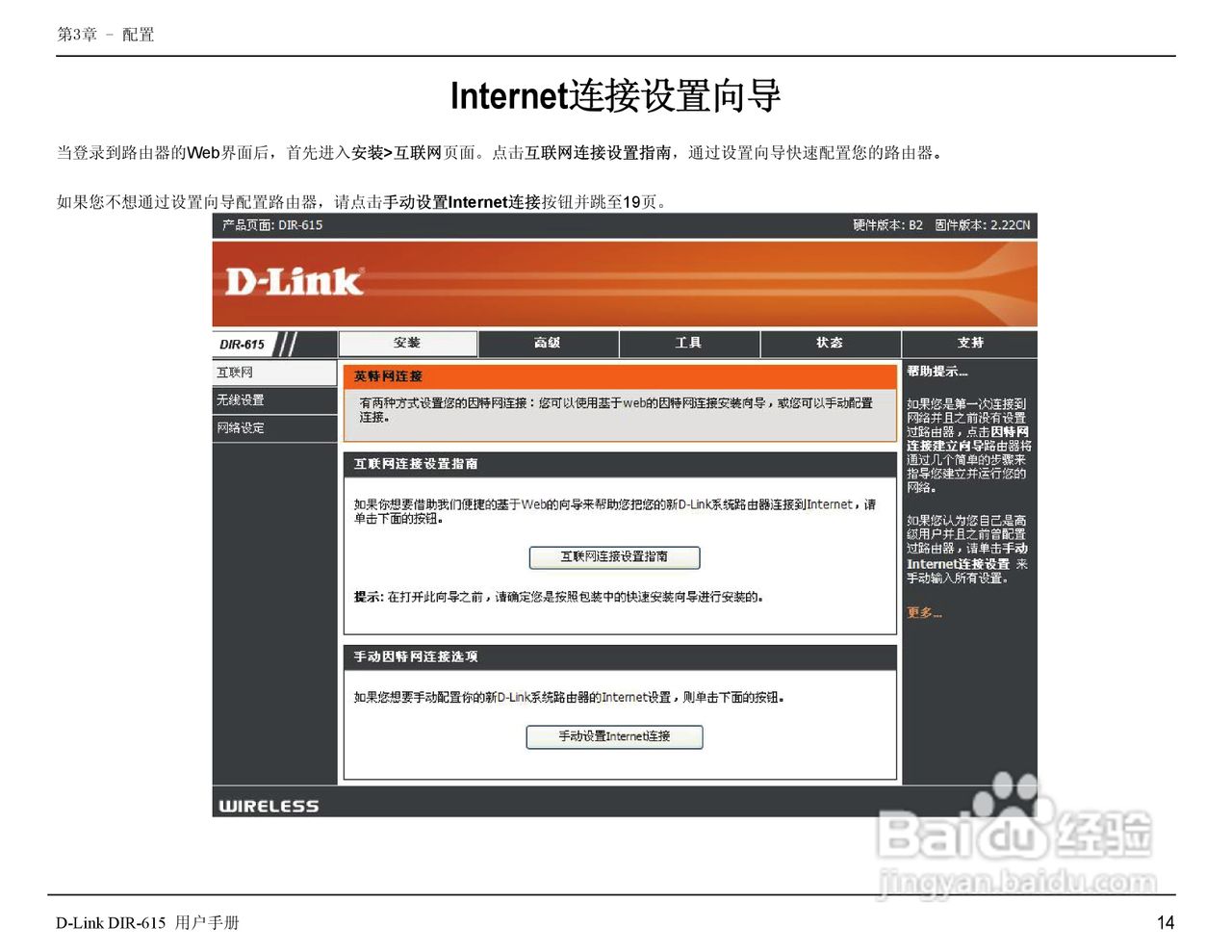Click the 第3章 - 配置 page header
This screenshot has width=1232, height=952.
[105, 35]
